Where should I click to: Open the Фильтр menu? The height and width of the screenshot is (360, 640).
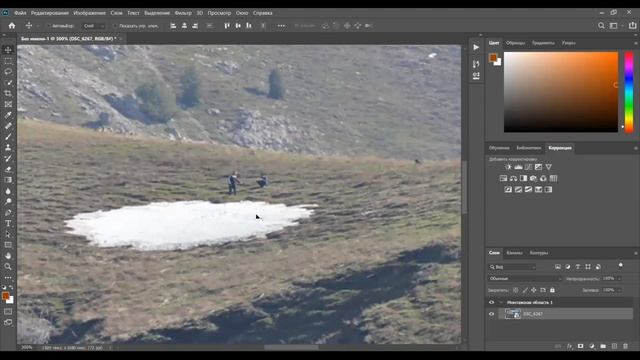183,13
